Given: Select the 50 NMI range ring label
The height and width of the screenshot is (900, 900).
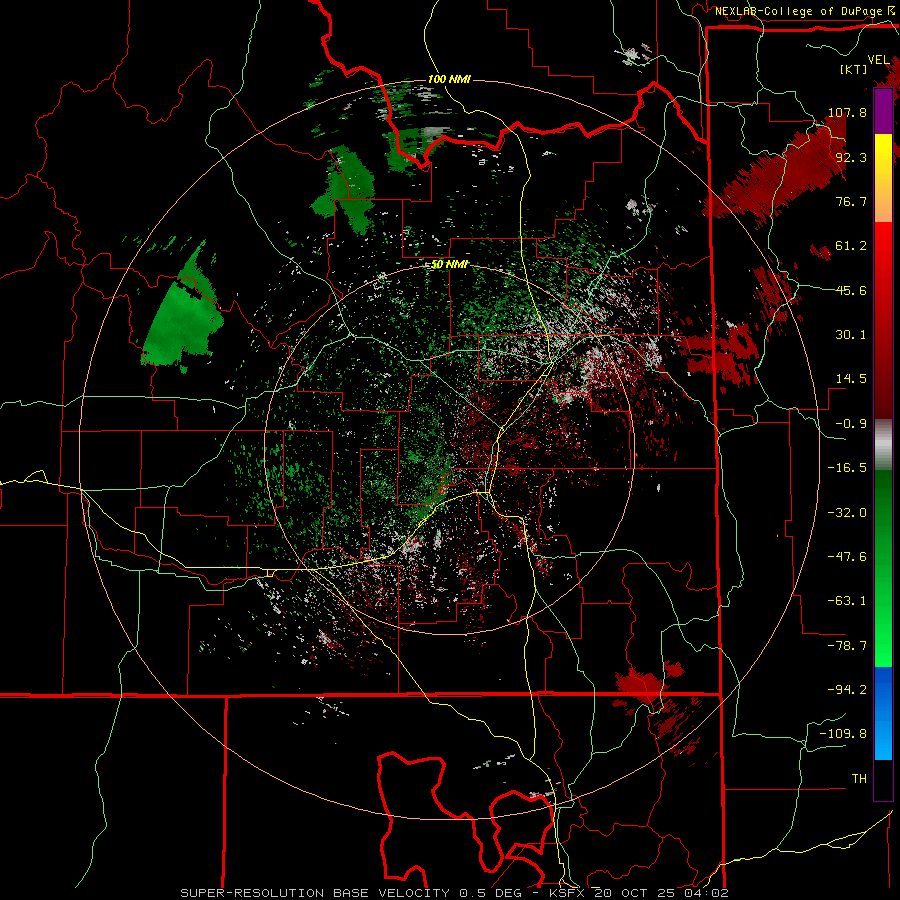Looking at the screenshot, I should (449, 265).
